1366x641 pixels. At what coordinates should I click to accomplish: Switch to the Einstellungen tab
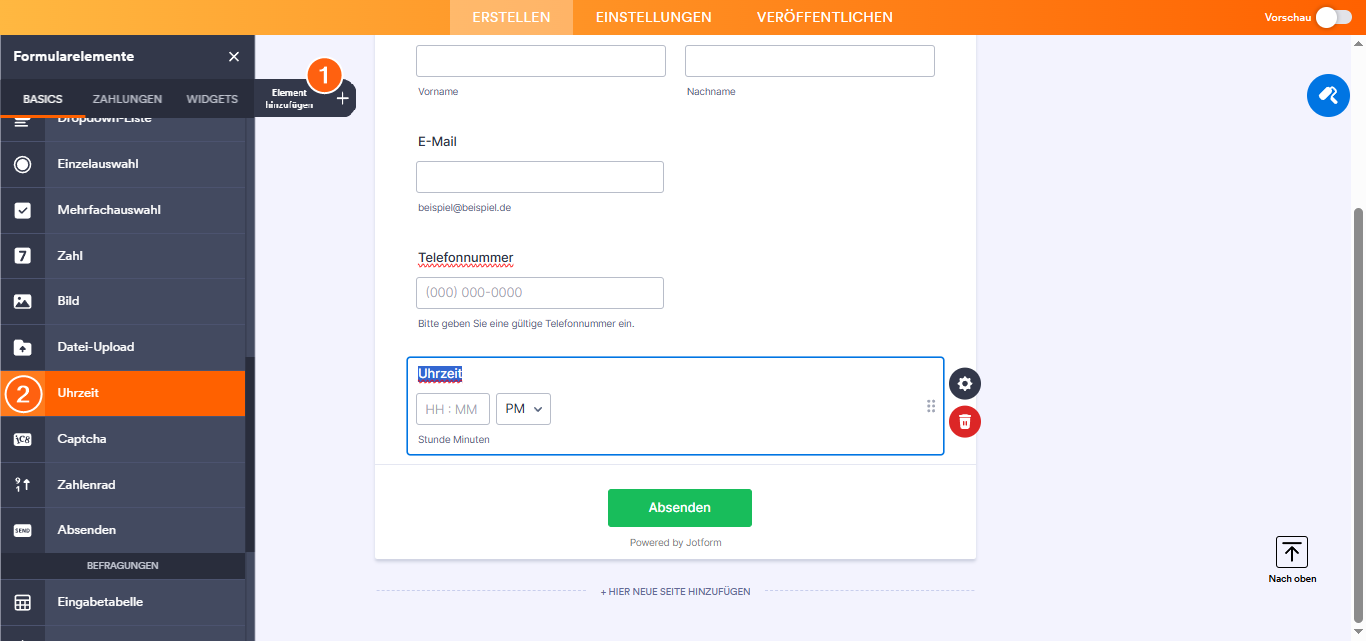point(653,17)
